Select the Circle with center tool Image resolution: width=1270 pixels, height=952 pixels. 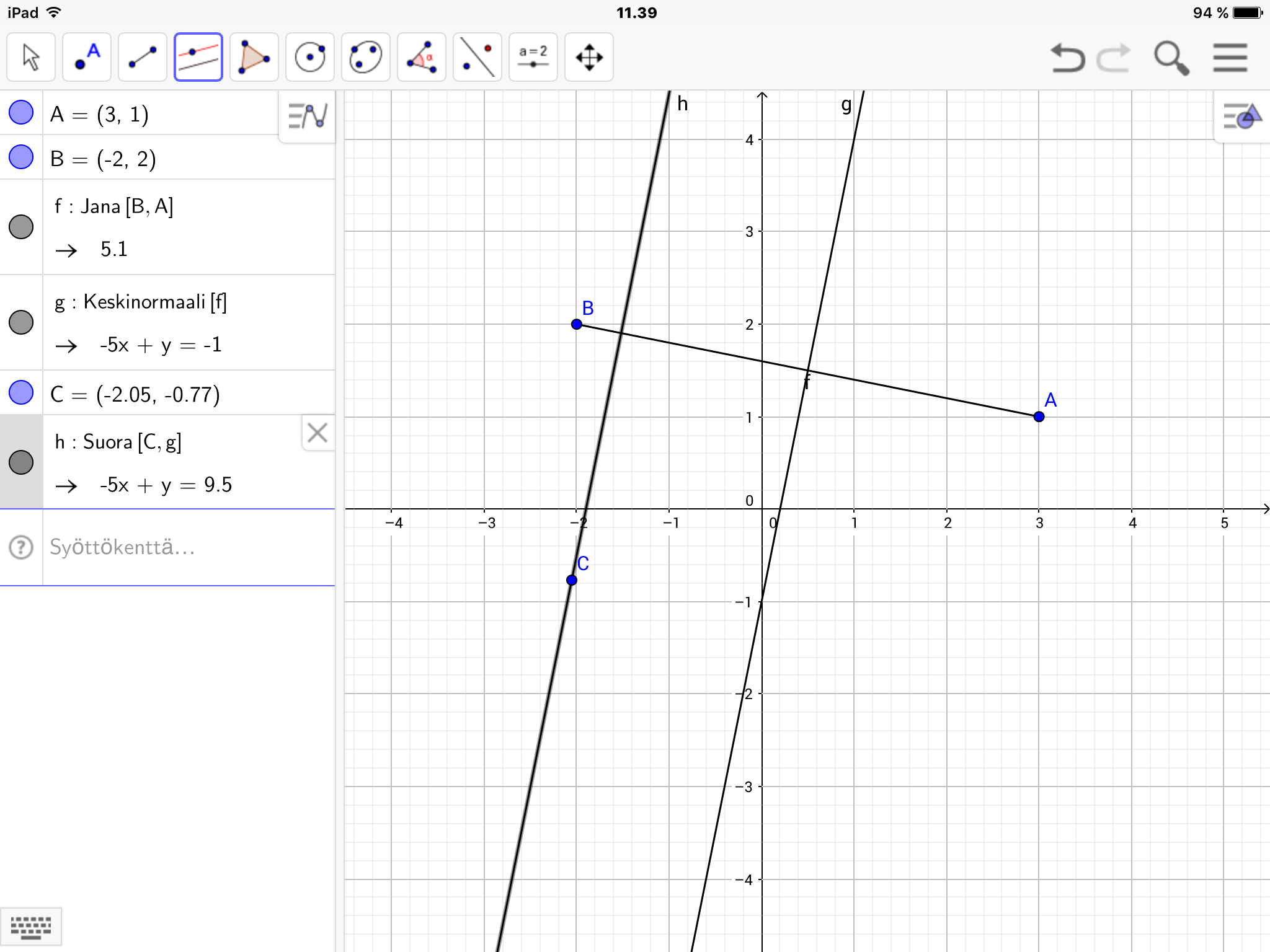pyautogui.click(x=310, y=58)
